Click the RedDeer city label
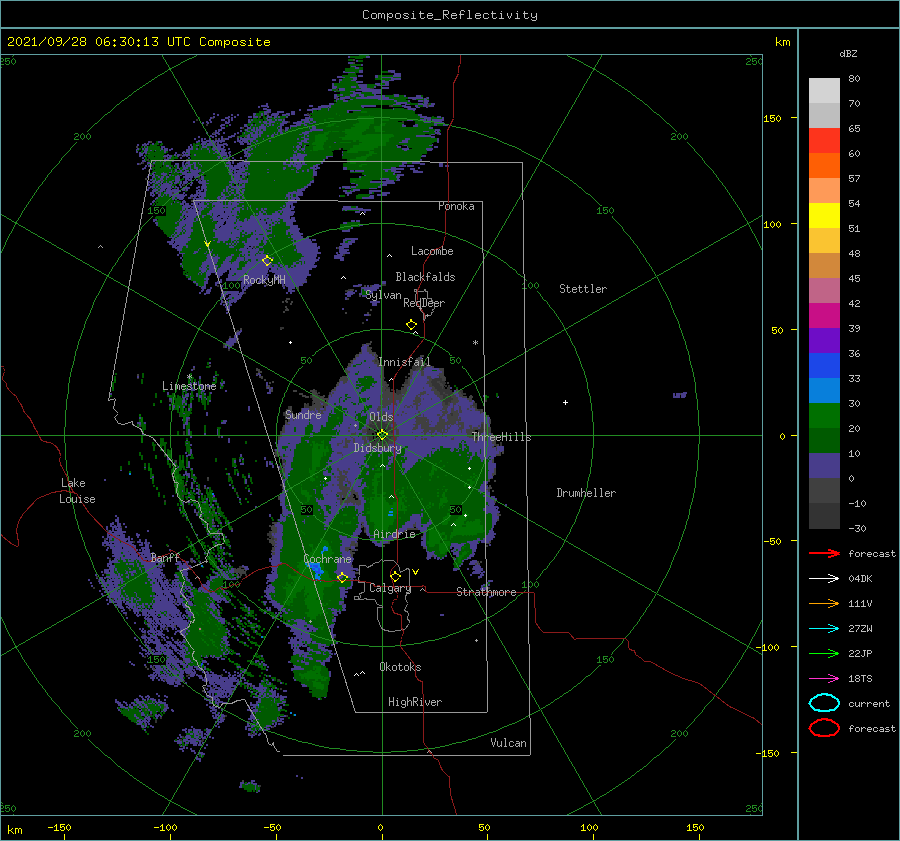The width and height of the screenshot is (900, 841). [424, 303]
